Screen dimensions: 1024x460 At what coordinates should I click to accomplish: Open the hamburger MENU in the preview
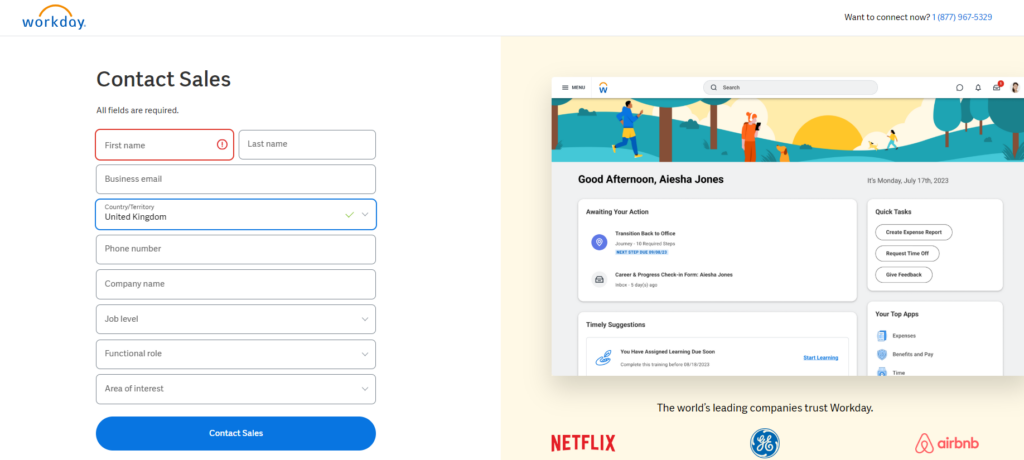573,87
